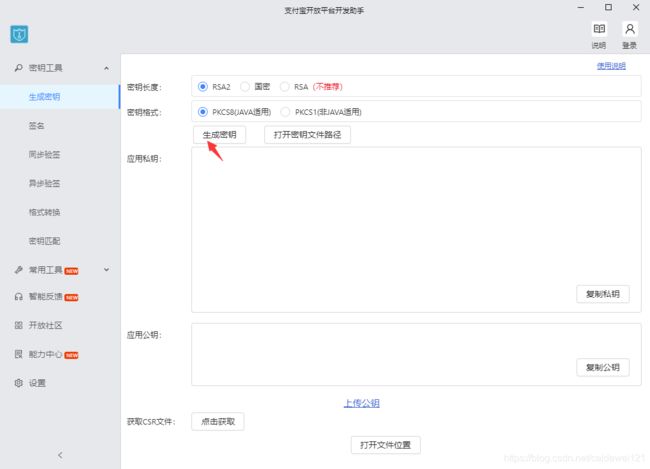Open the 说明 book icon
This screenshot has height=469, width=650.
[x=599, y=29]
